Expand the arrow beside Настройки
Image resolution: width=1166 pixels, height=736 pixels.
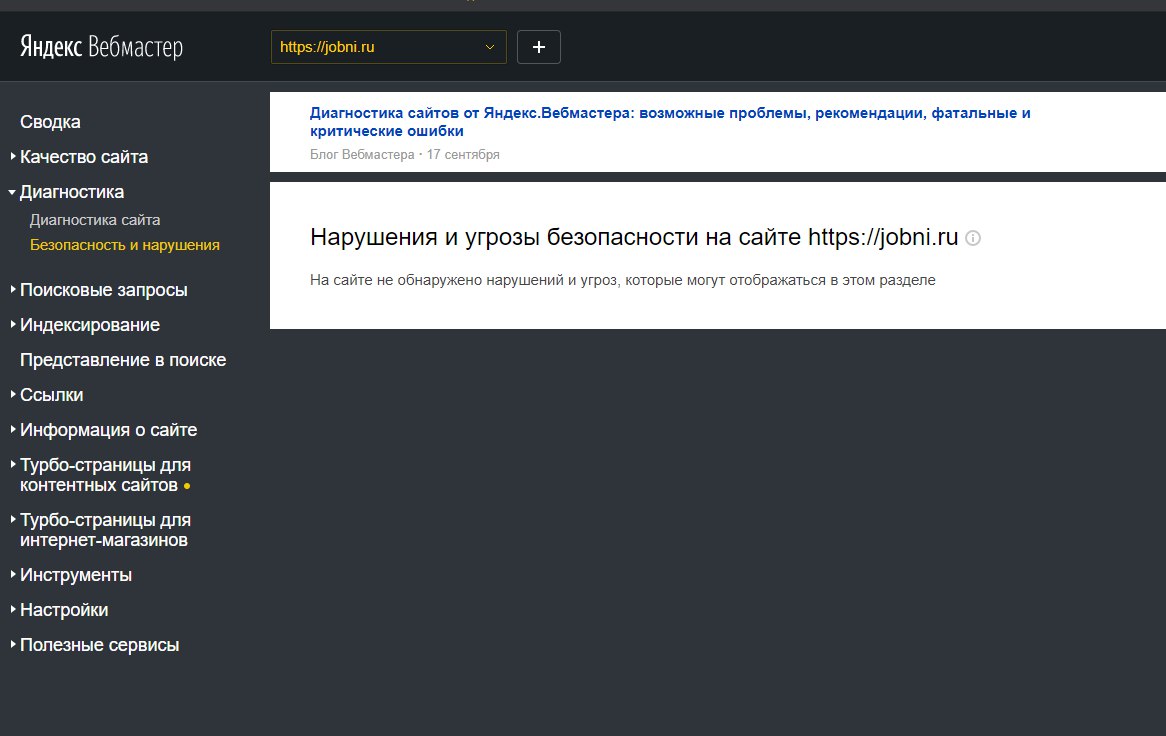click(13, 609)
